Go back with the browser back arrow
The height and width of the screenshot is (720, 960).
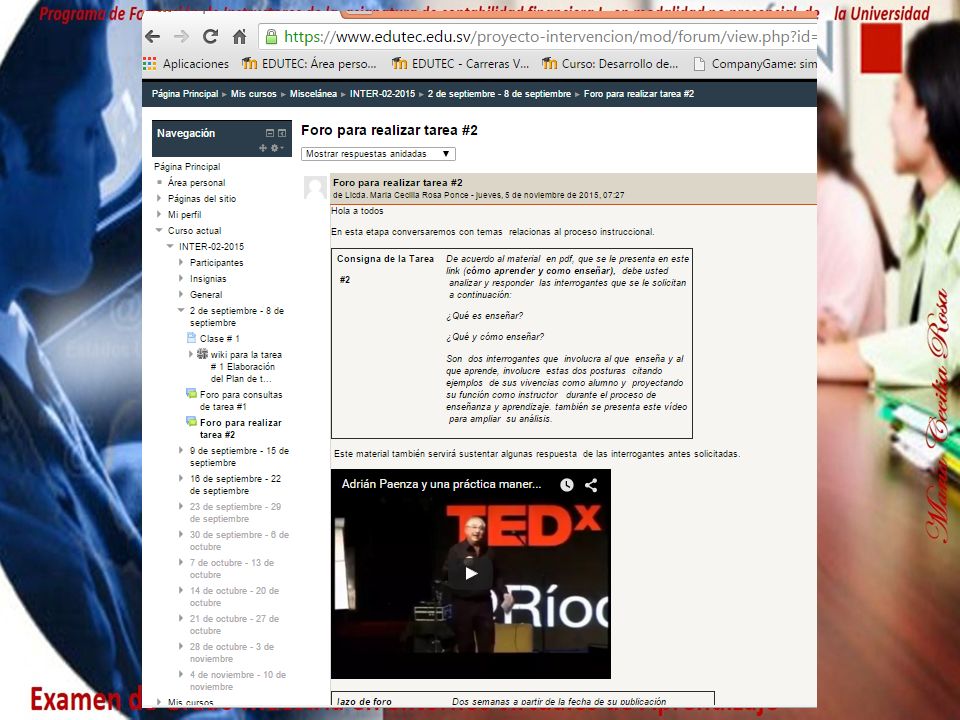click(x=152, y=37)
